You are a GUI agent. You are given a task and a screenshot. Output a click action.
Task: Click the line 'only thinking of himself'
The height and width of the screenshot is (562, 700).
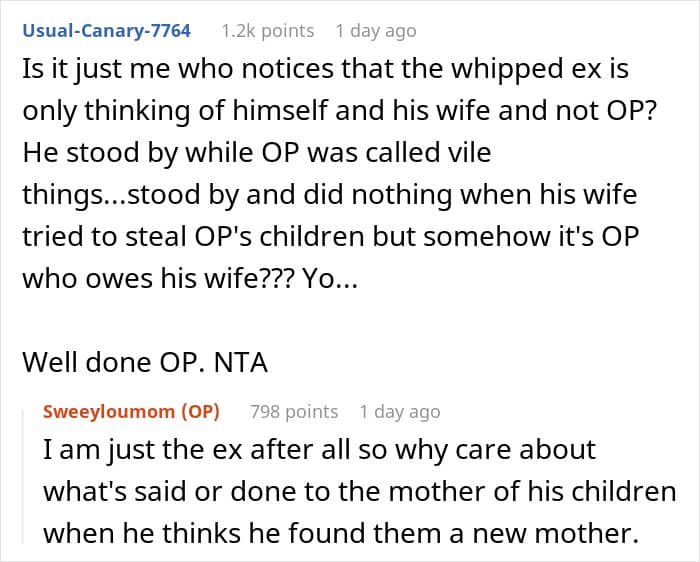pyautogui.click(x=340, y=111)
